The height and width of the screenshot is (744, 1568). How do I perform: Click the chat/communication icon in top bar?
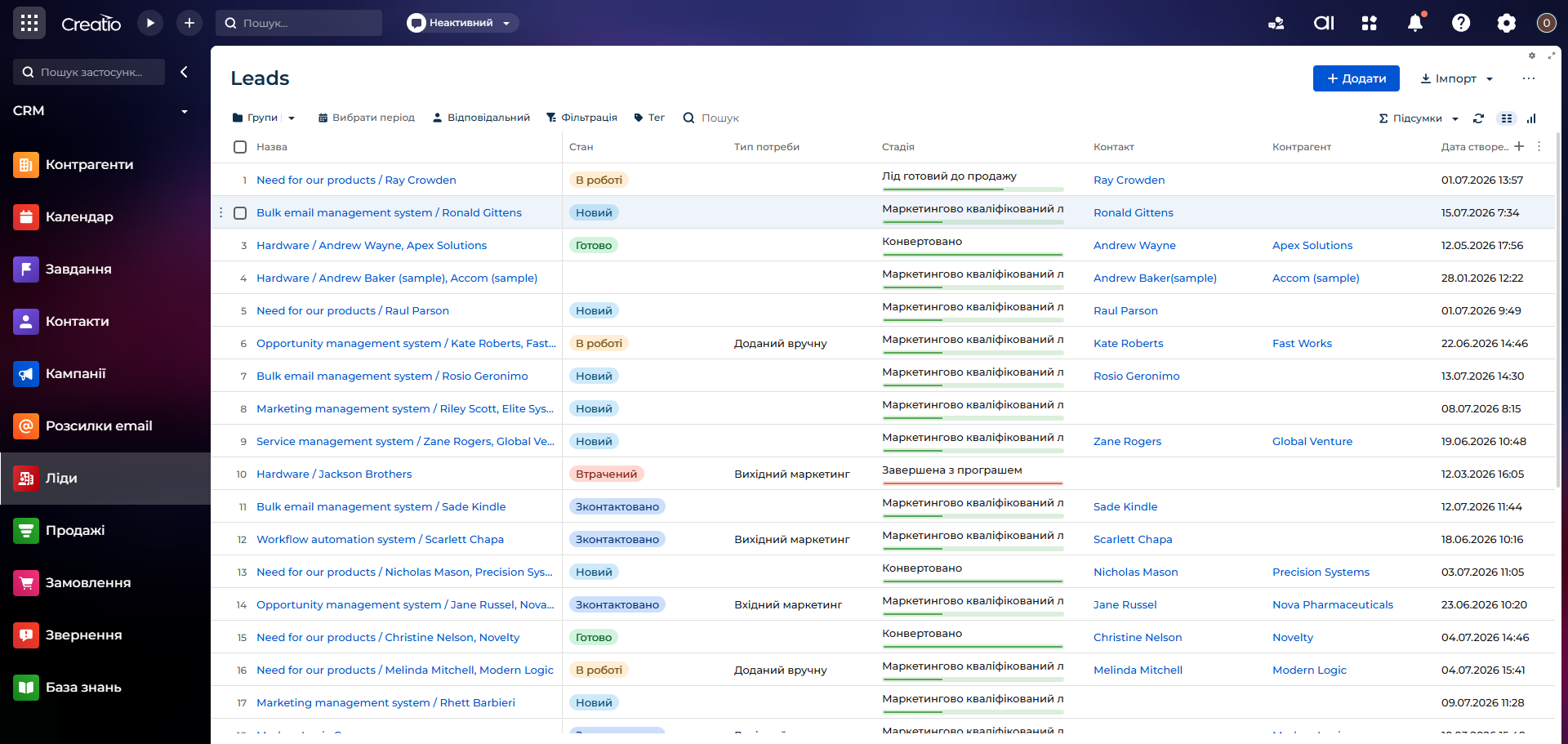(x=1276, y=23)
